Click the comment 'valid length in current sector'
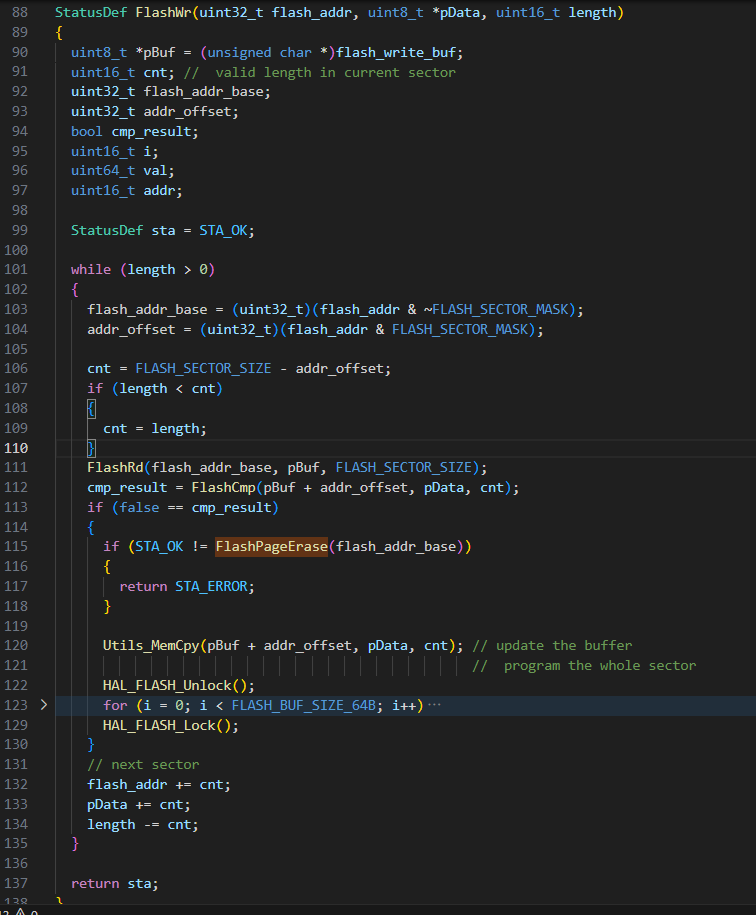 click(x=335, y=72)
